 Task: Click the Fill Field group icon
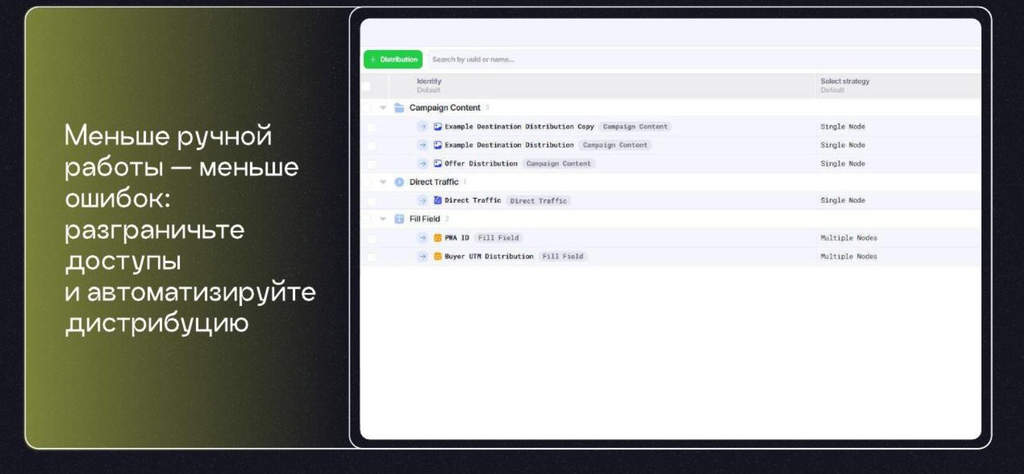coord(399,219)
